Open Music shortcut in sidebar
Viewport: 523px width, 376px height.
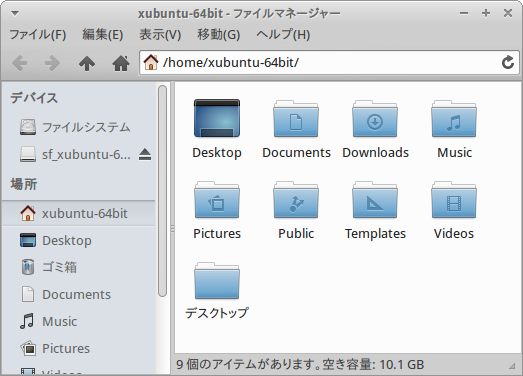[79, 321]
